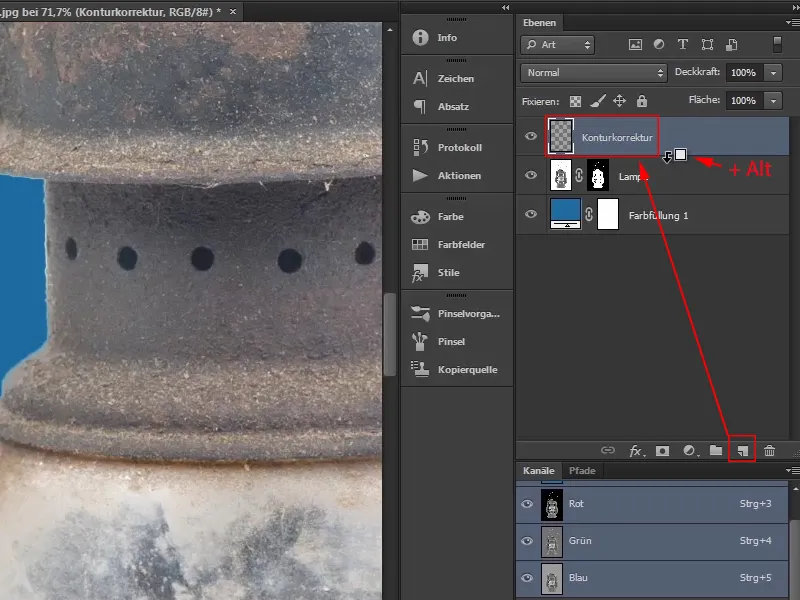Image resolution: width=800 pixels, height=600 pixels.
Task: Toggle mask link on Farbfüllung 1 layer
Action: pyautogui.click(x=589, y=214)
